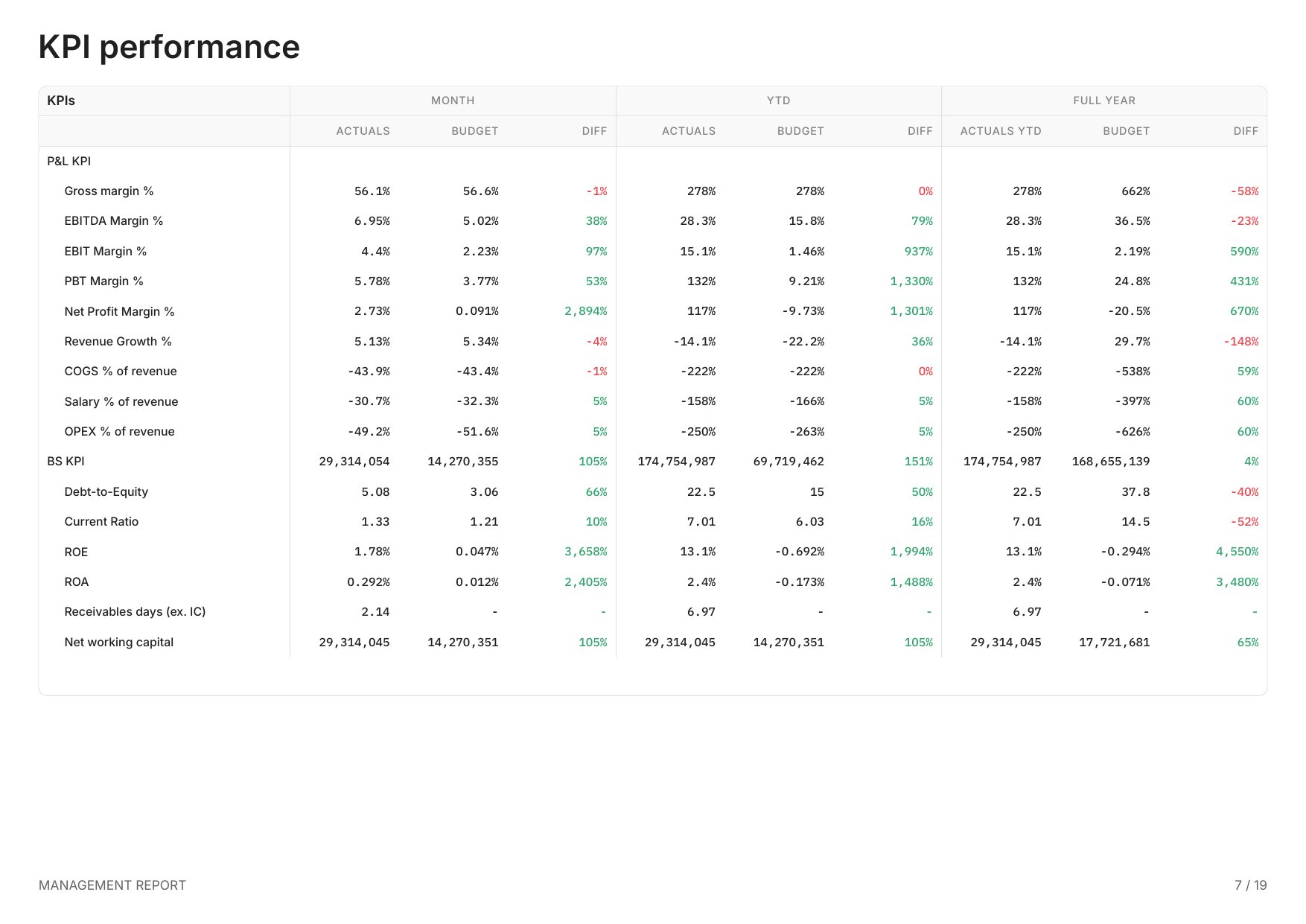Click the 5.08 Debt-to-Equity month actuals
Image resolution: width=1306 pixels, height=924 pixels.
pyautogui.click(x=376, y=492)
